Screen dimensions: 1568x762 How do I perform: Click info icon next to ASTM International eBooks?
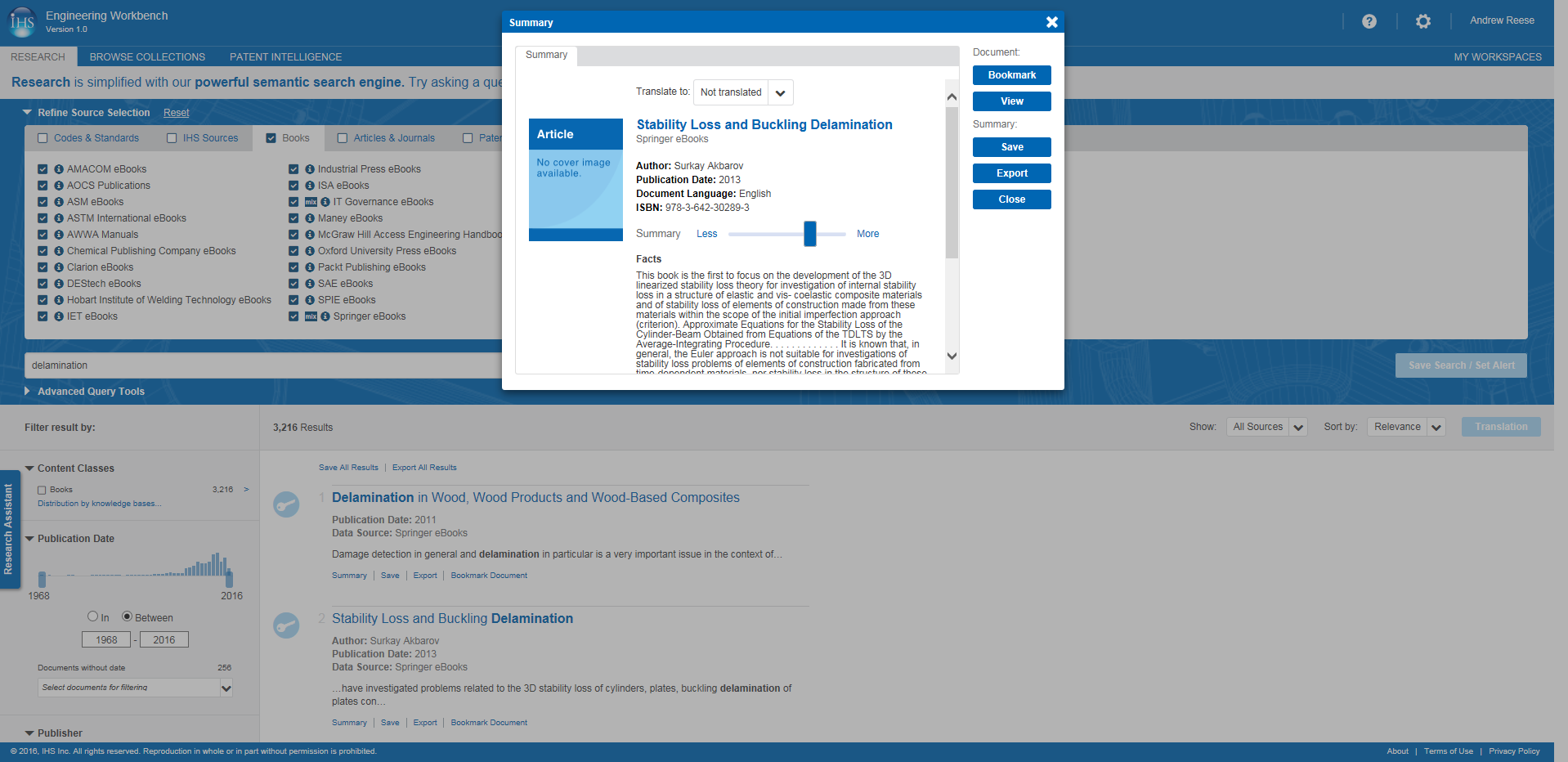59,218
